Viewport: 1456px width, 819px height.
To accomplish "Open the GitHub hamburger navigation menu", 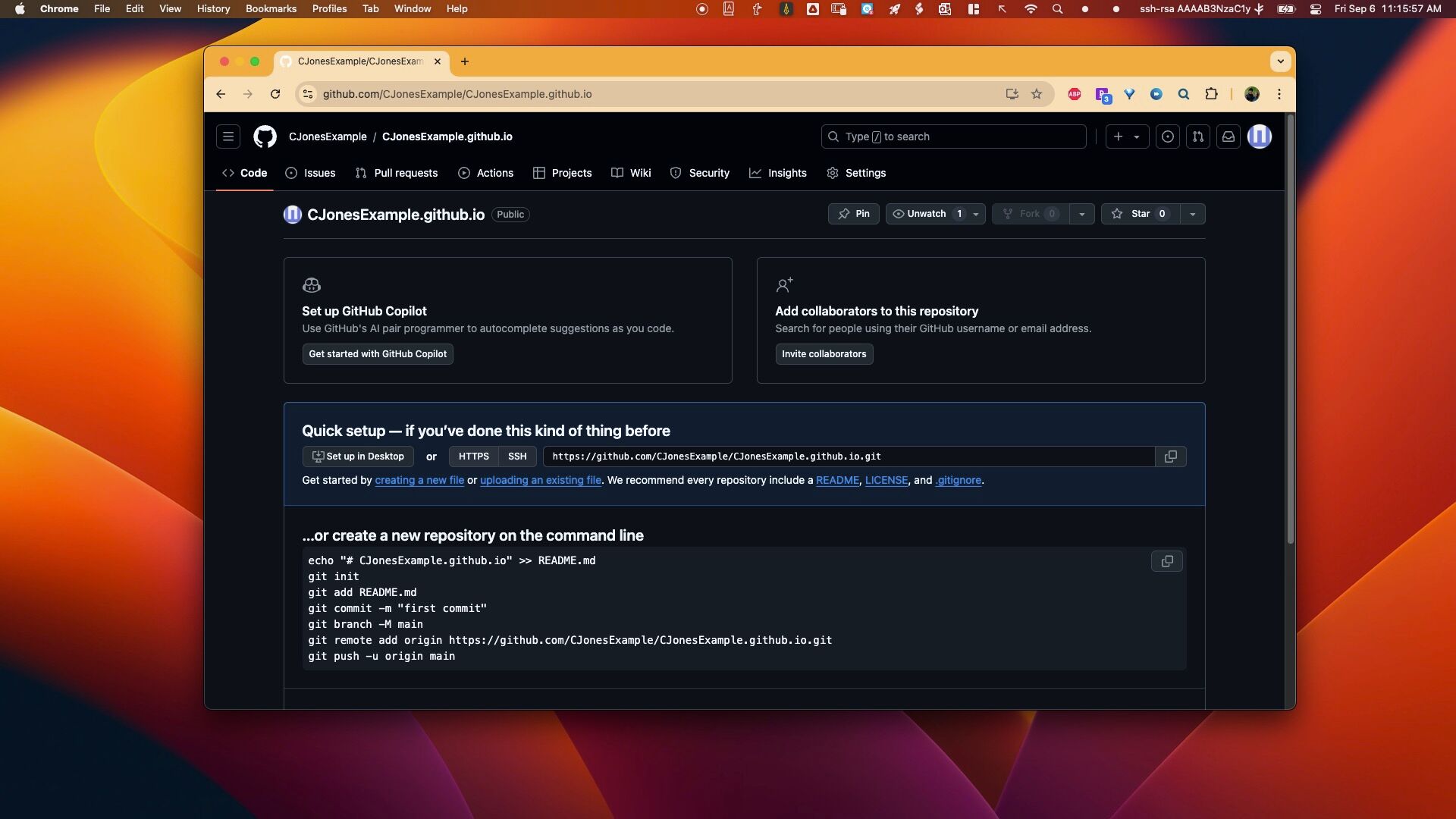I will 228,136.
